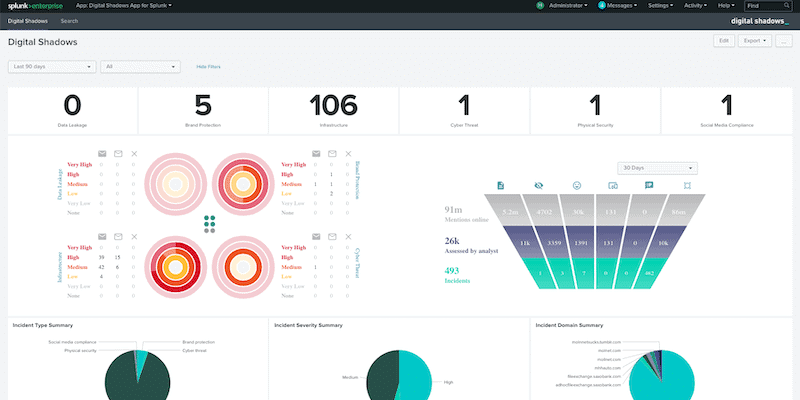The height and width of the screenshot is (400, 800).
Task: Expand the 30 Days dropdown above the funnel
Action: coord(657,168)
